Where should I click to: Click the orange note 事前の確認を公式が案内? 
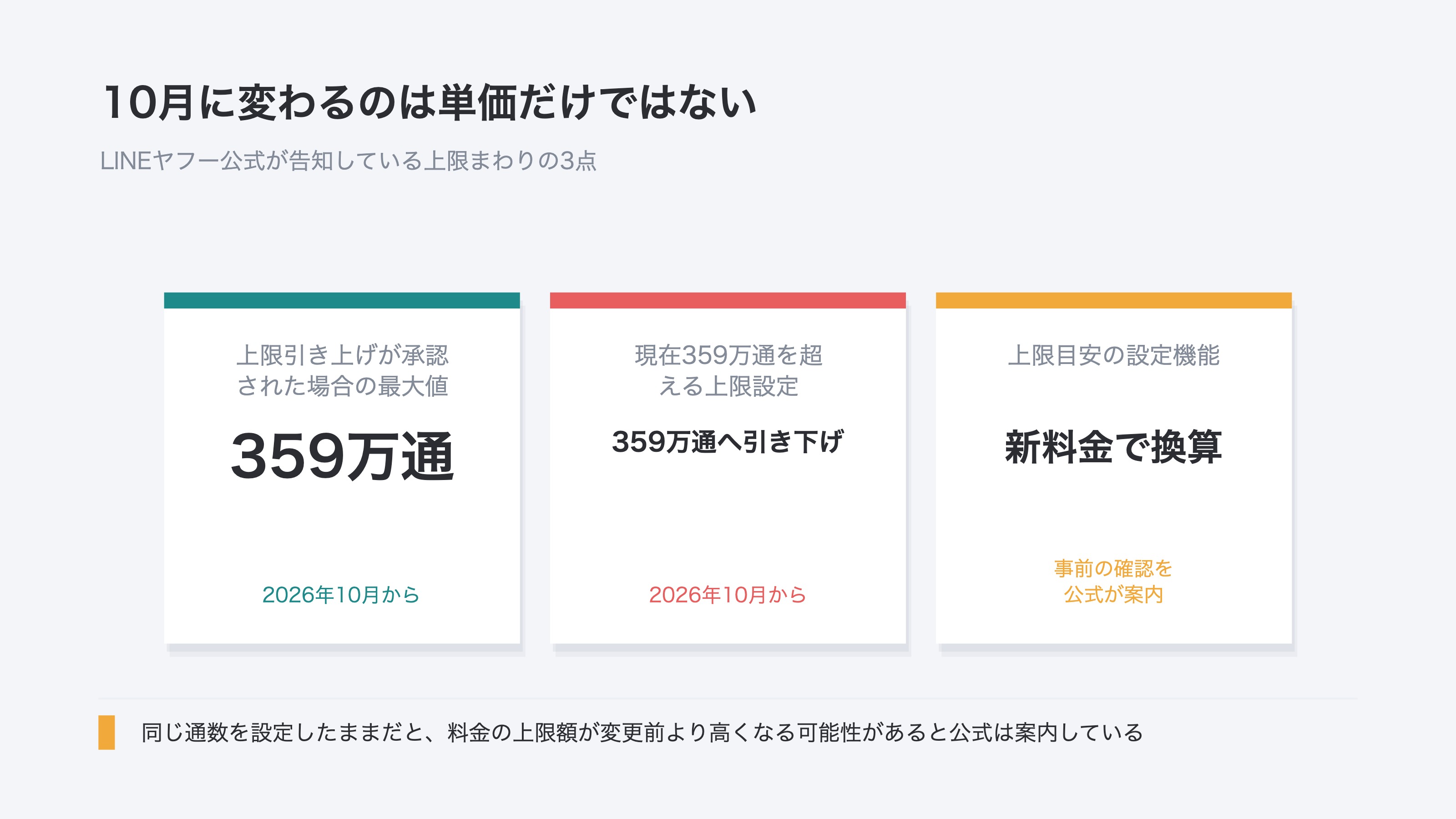click(x=1113, y=581)
